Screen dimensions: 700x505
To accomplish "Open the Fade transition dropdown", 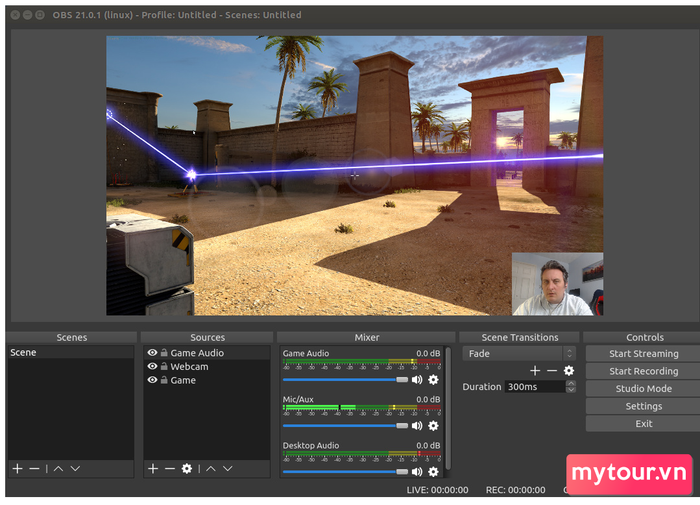I will click(519, 354).
